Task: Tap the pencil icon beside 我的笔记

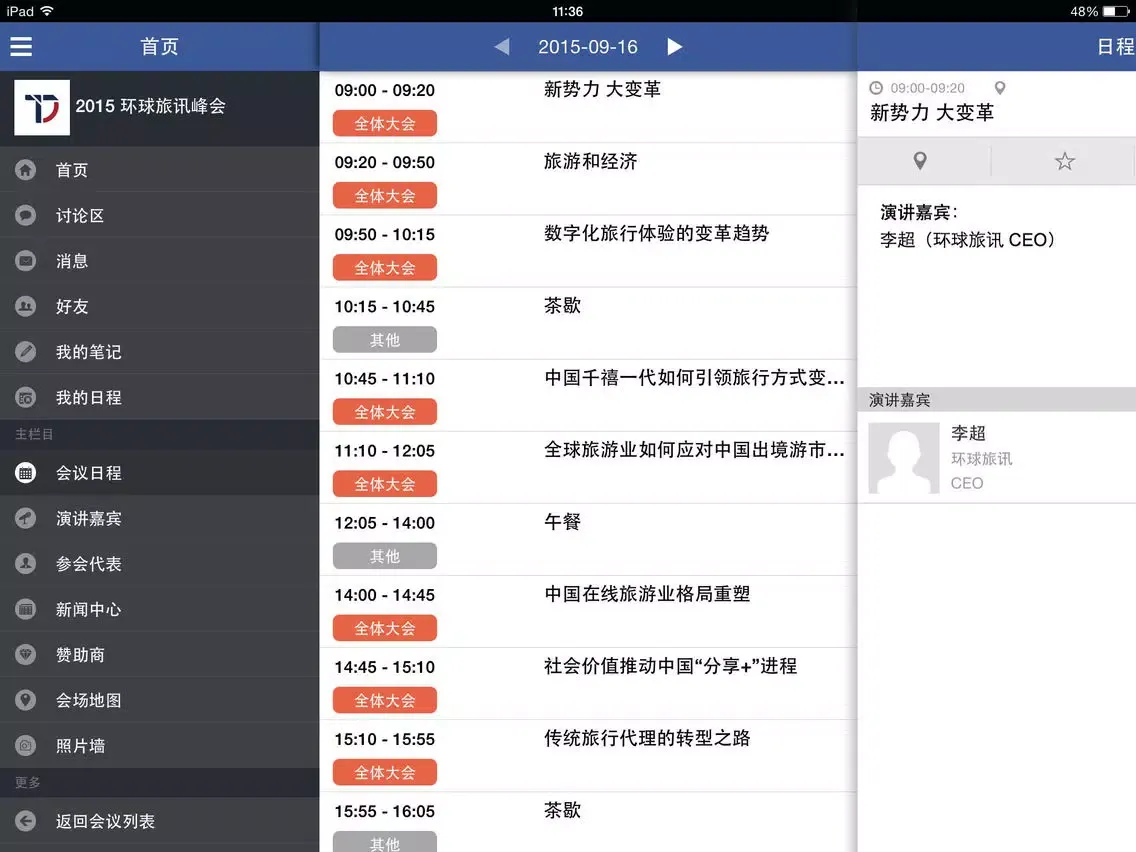Action: point(25,352)
